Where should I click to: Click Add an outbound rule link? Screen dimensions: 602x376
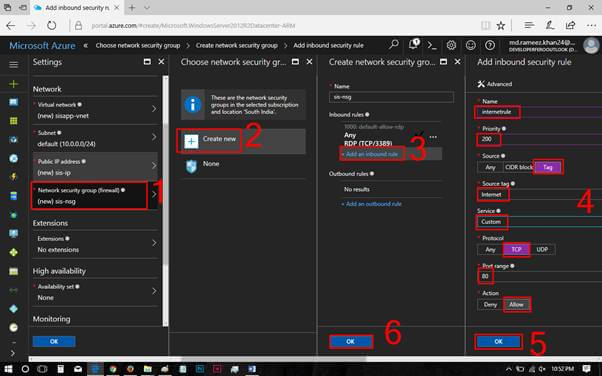[x=371, y=204]
